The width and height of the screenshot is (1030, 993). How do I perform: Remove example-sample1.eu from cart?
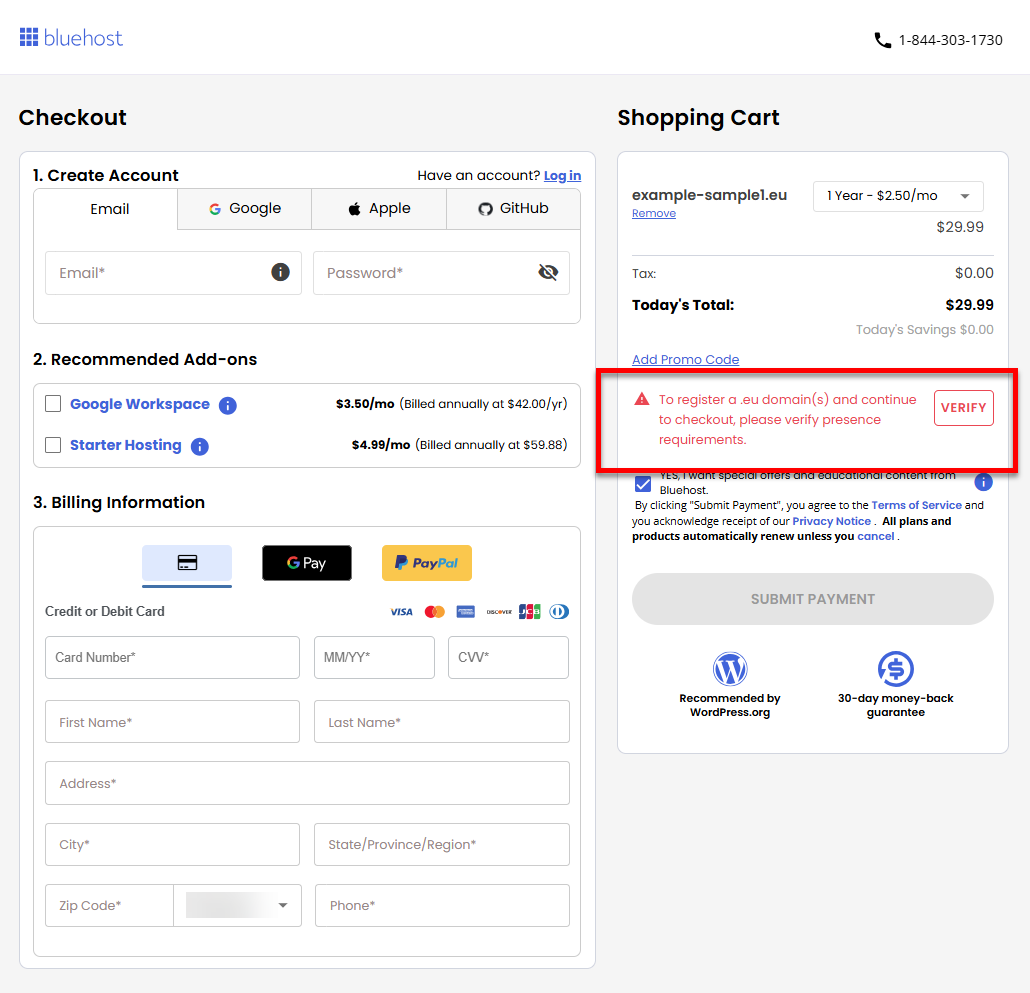(x=654, y=213)
